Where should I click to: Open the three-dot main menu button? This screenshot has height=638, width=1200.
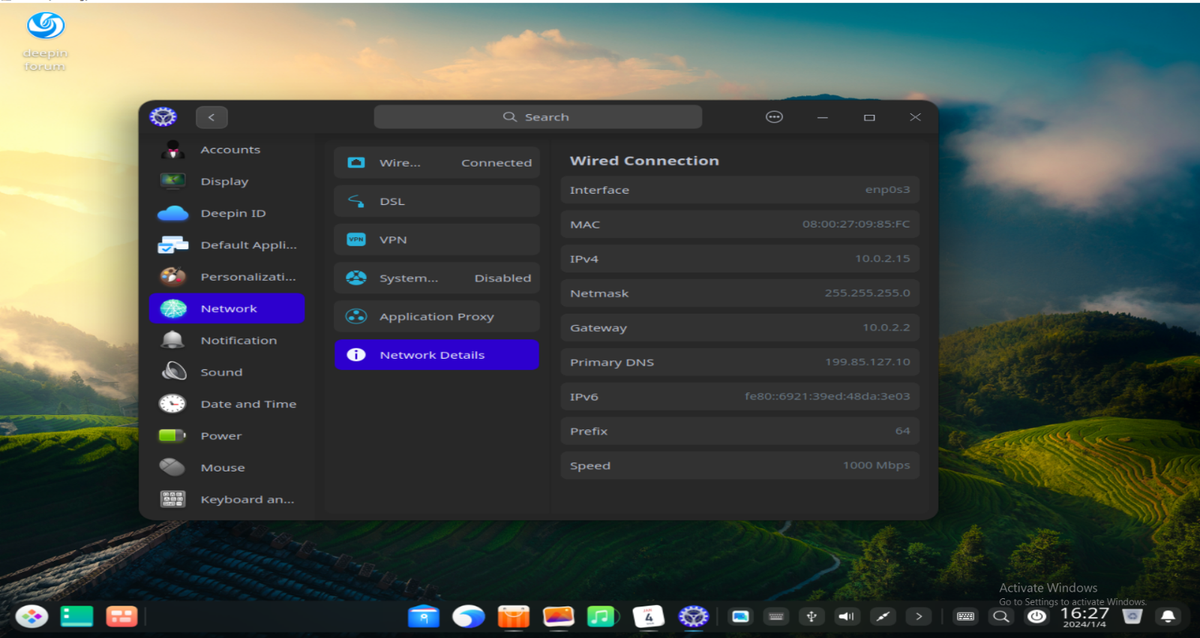pyautogui.click(x=774, y=117)
